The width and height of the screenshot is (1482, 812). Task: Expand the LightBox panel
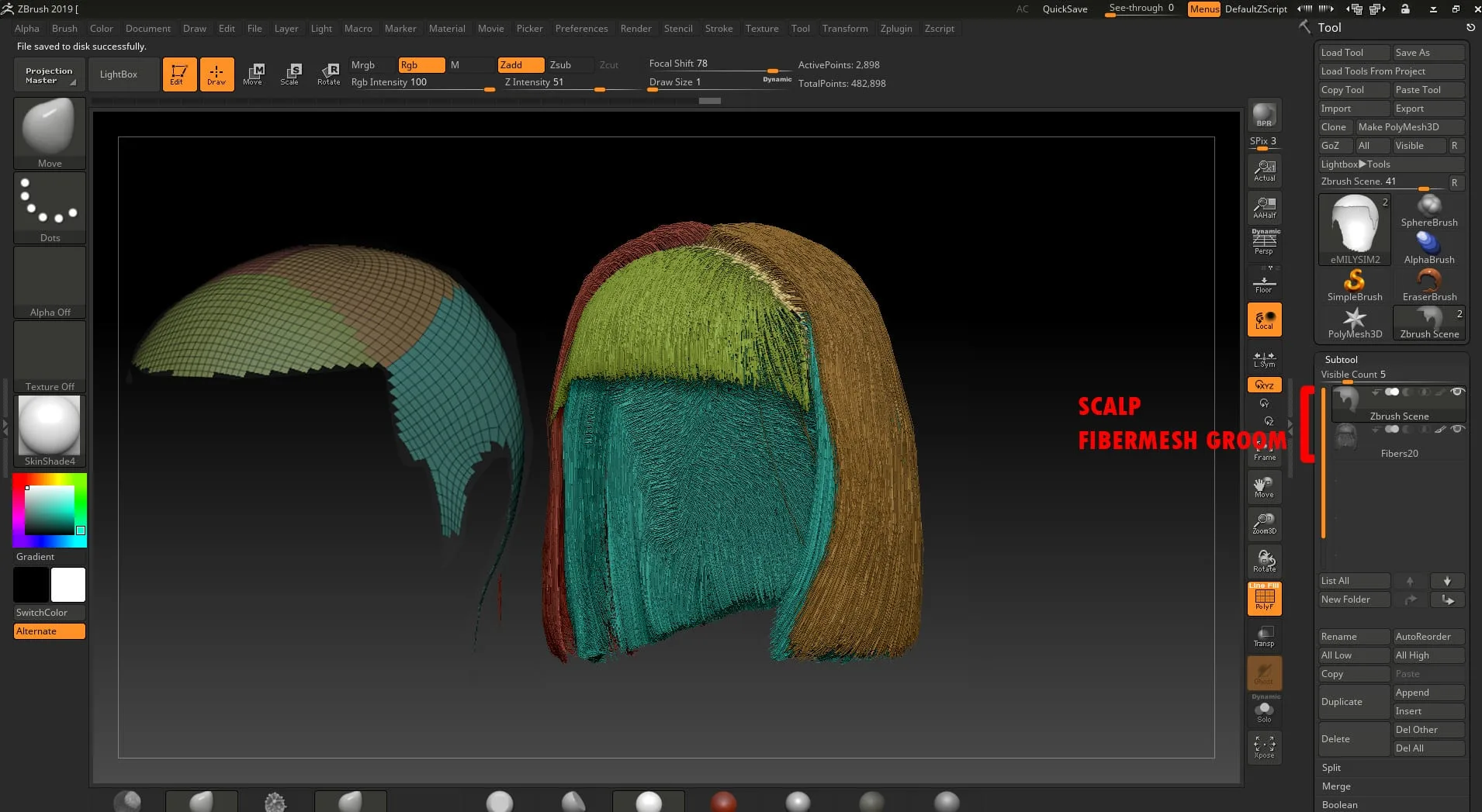click(x=118, y=74)
